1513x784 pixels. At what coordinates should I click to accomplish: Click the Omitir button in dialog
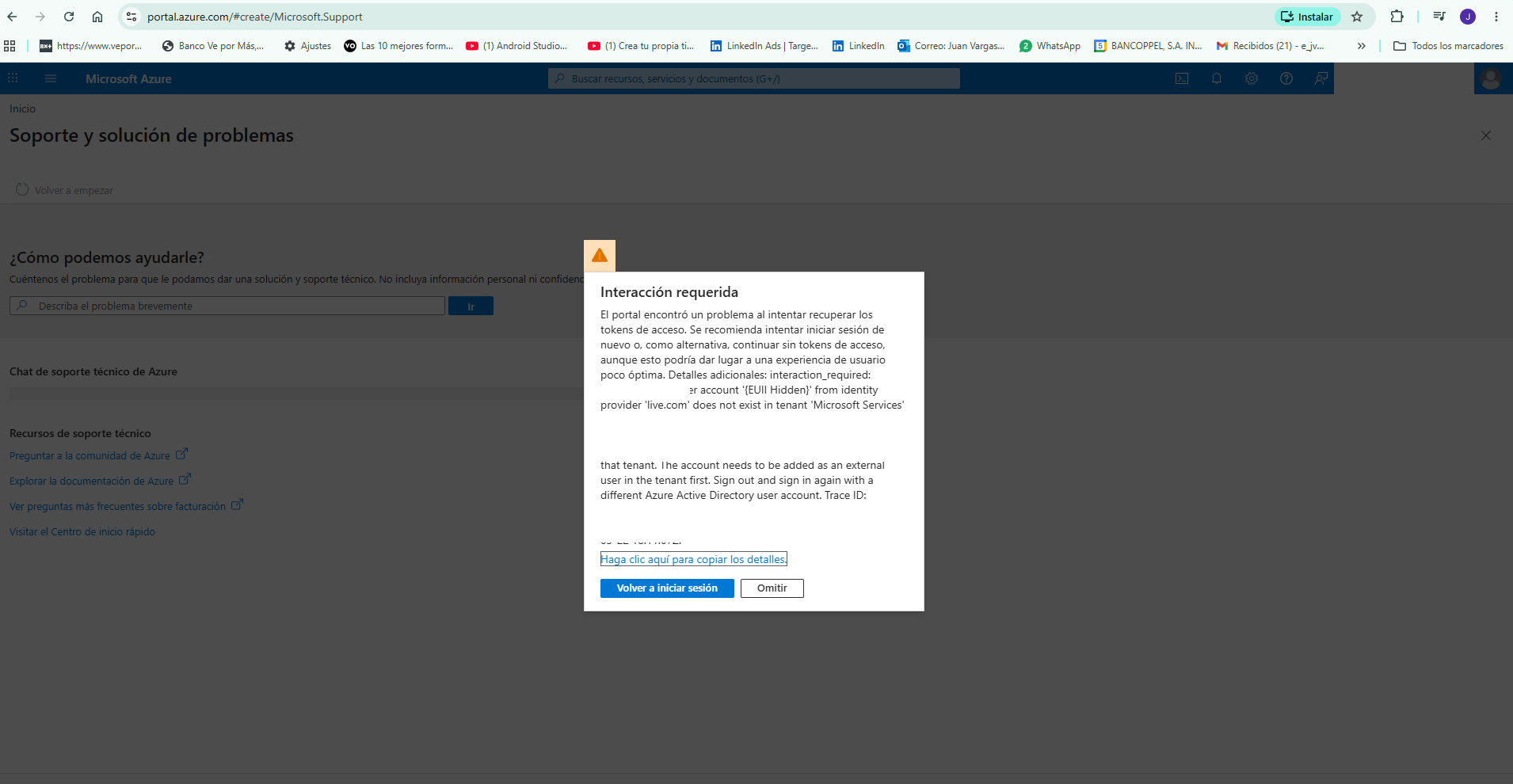[x=772, y=588]
